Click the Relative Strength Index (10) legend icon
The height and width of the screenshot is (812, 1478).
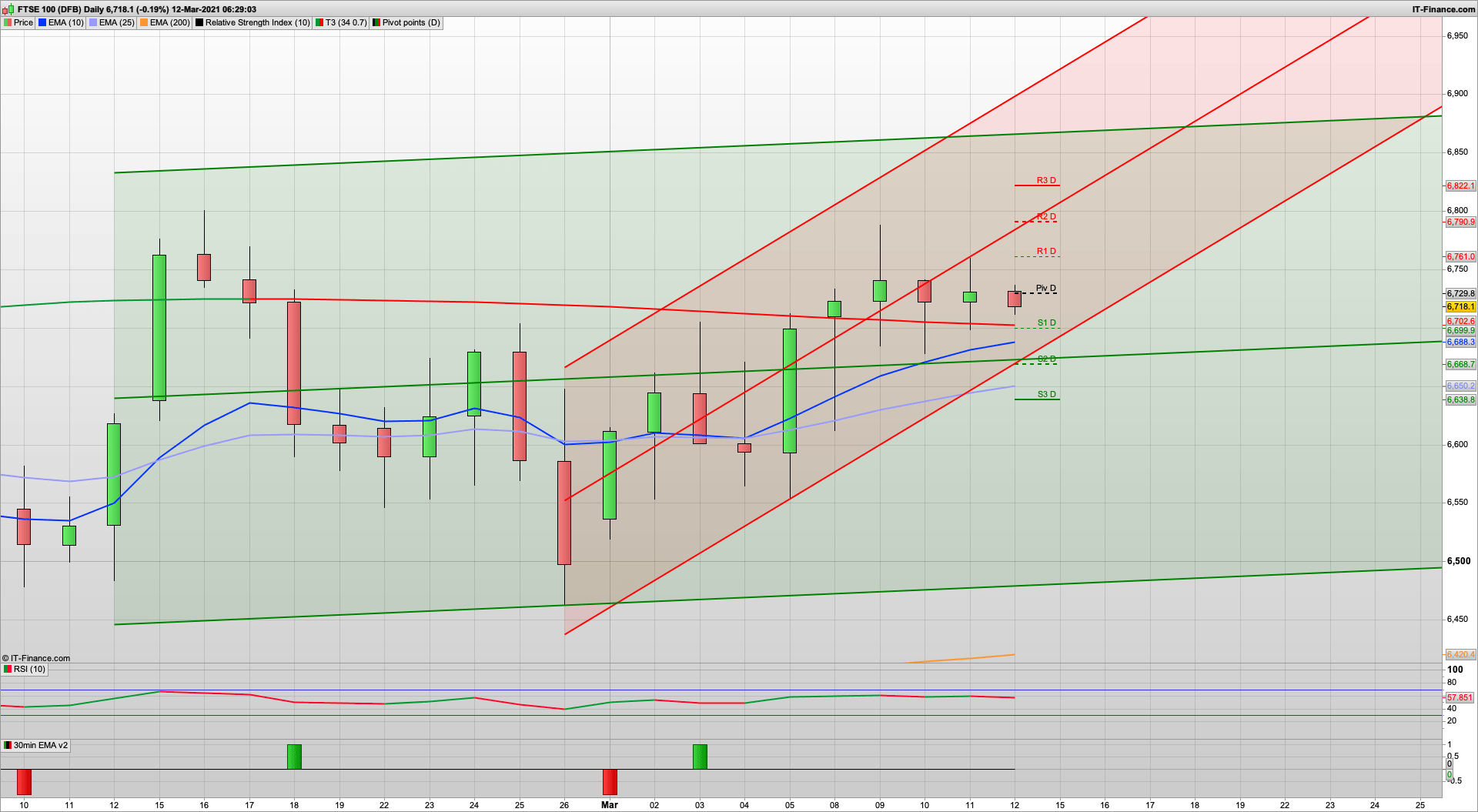point(198,22)
